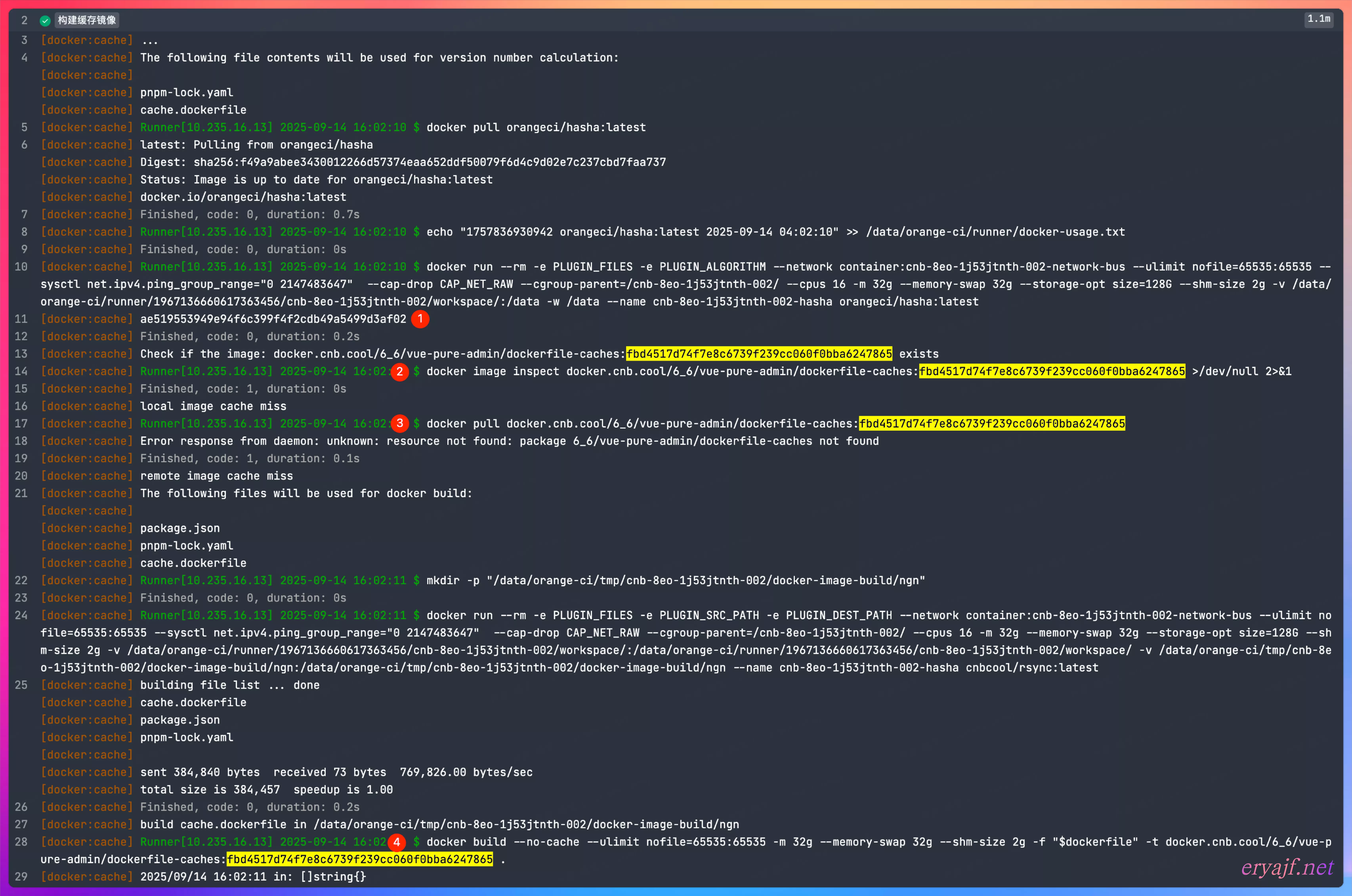Viewport: 1352px width, 896px height.
Task: Select log line number 13
Action: (21, 354)
